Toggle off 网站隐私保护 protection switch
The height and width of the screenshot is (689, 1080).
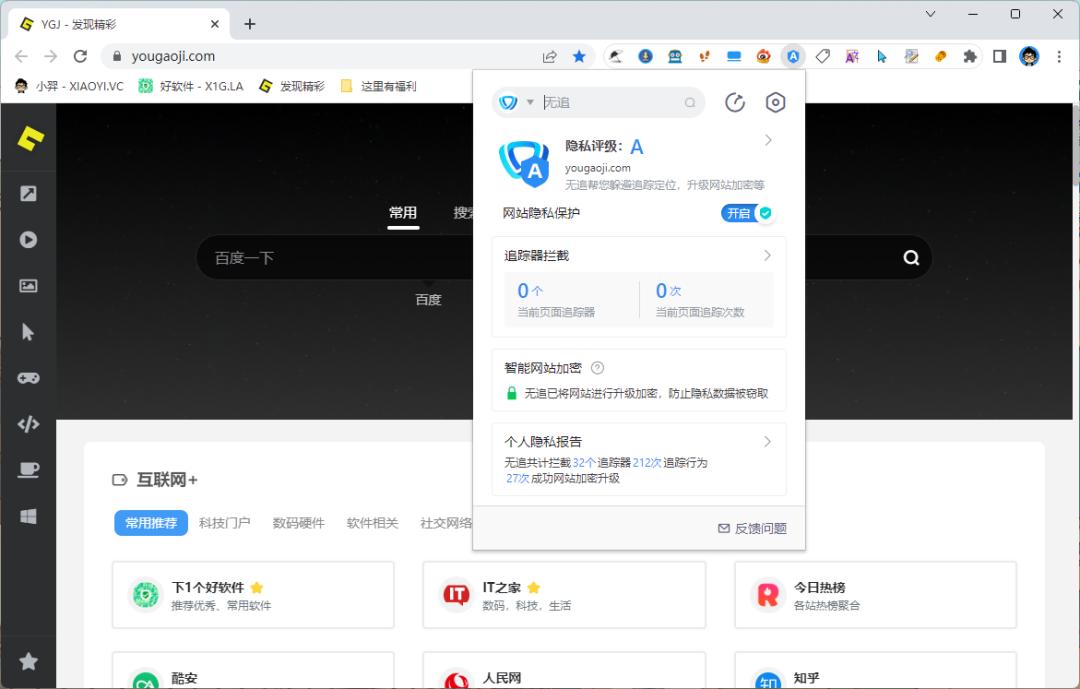[747, 213]
